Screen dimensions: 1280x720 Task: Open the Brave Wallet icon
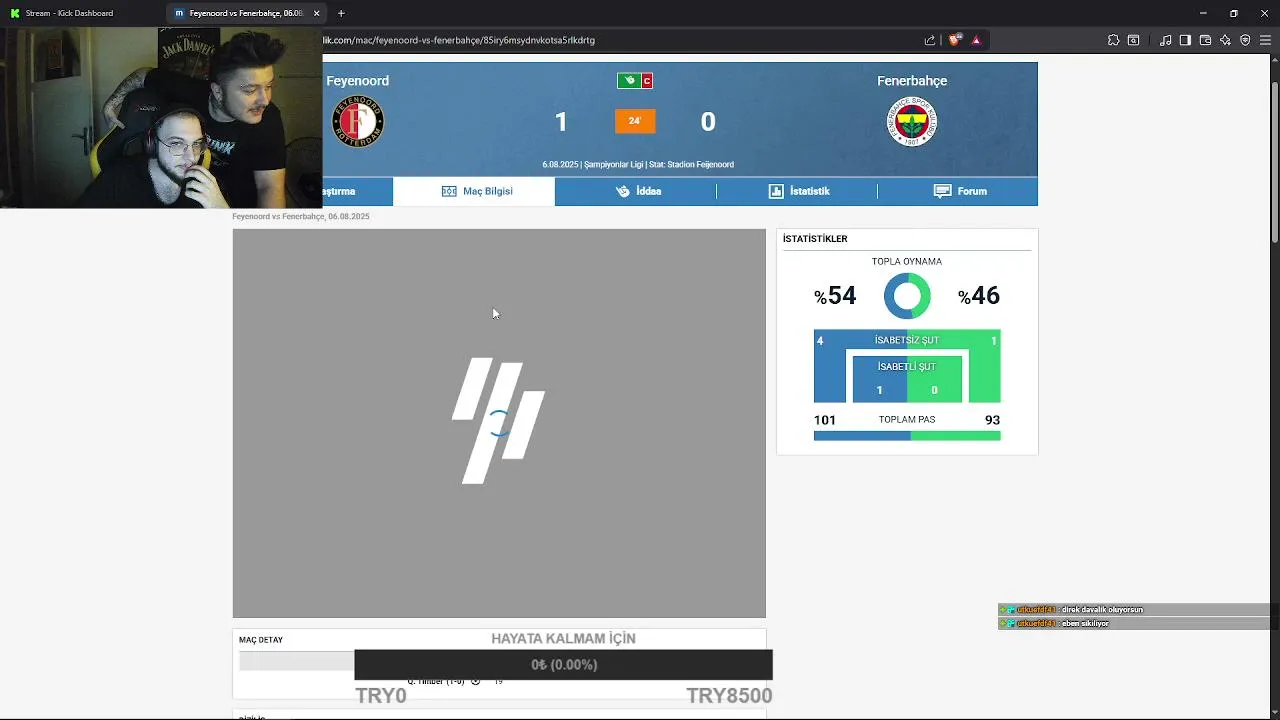[1205, 40]
